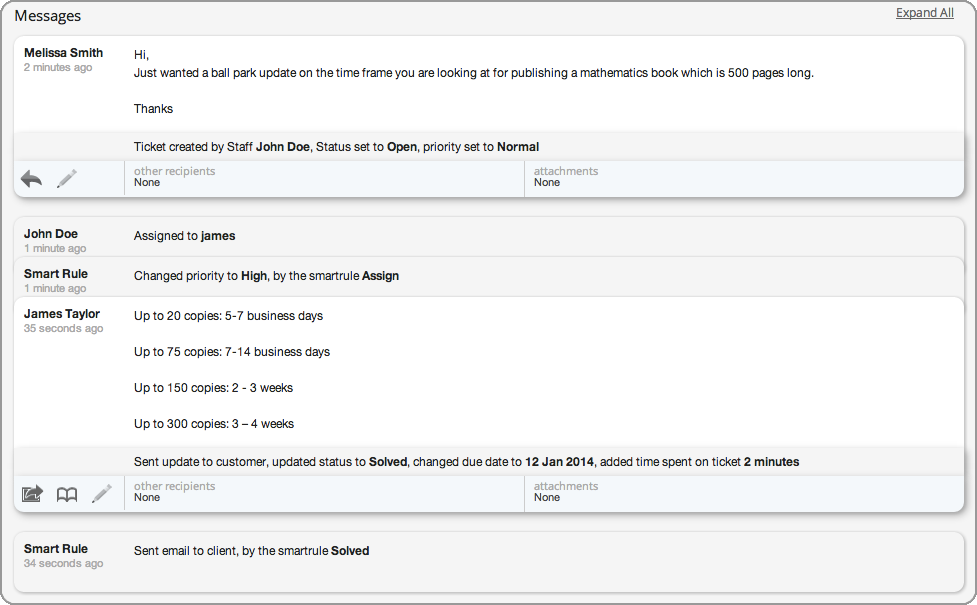Click 'other recipients' under Melissa Smith's message

[x=174, y=171]
